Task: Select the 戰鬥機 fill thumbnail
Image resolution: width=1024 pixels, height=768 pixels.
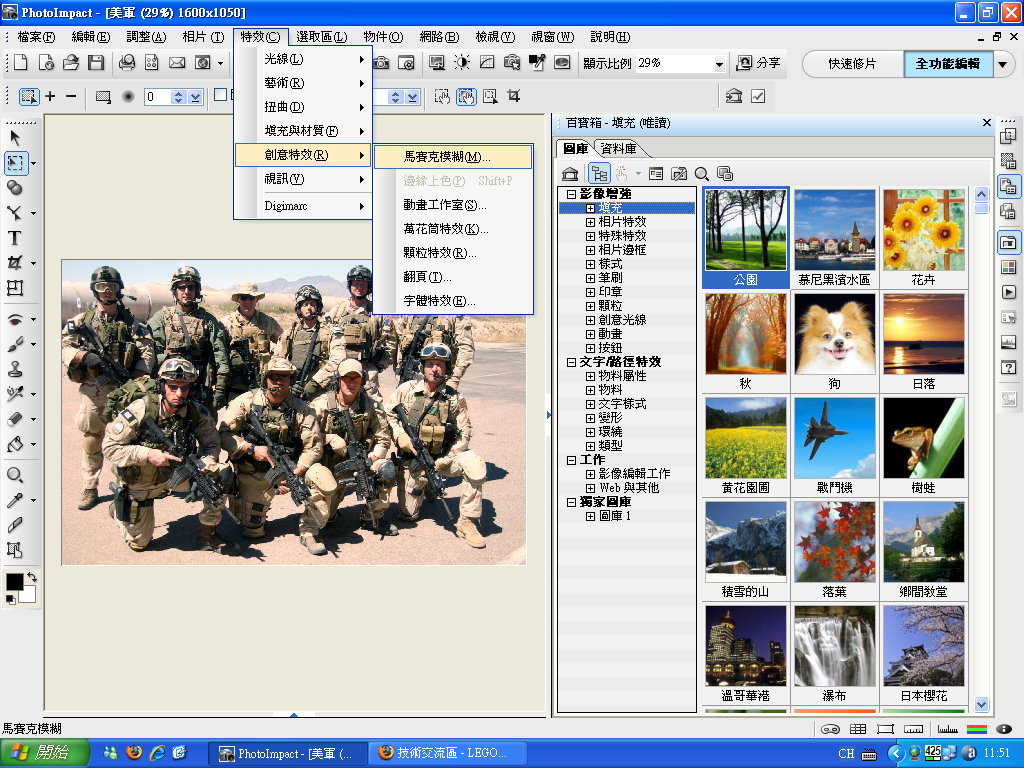Action: coord(835,445)
